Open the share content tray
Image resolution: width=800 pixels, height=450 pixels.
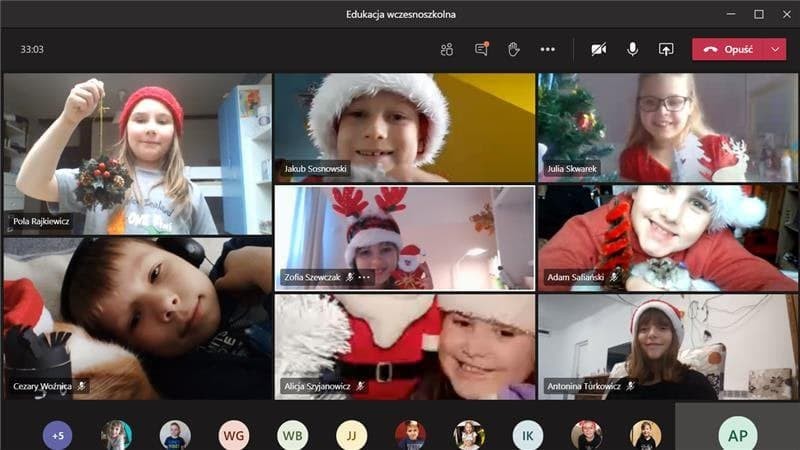666,49
